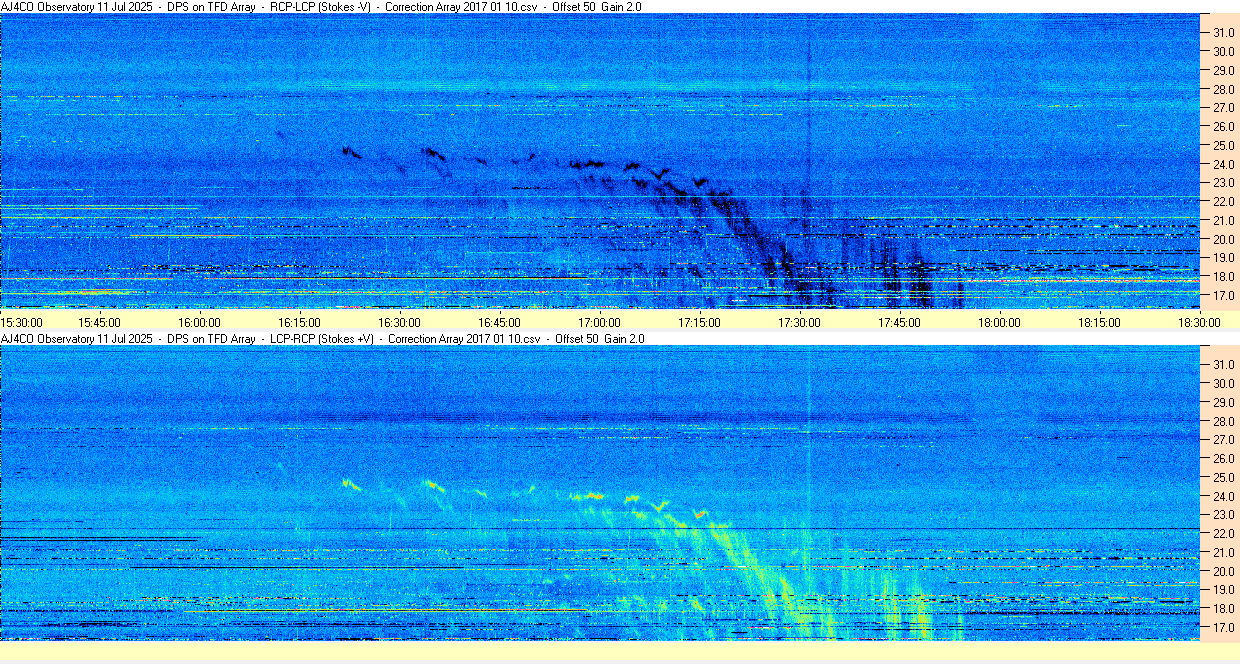Image resolution: width=1240 pixels, height=664 pixels.
Task: Select the 15:30:00 time axis label
Action: pos(21,322)
